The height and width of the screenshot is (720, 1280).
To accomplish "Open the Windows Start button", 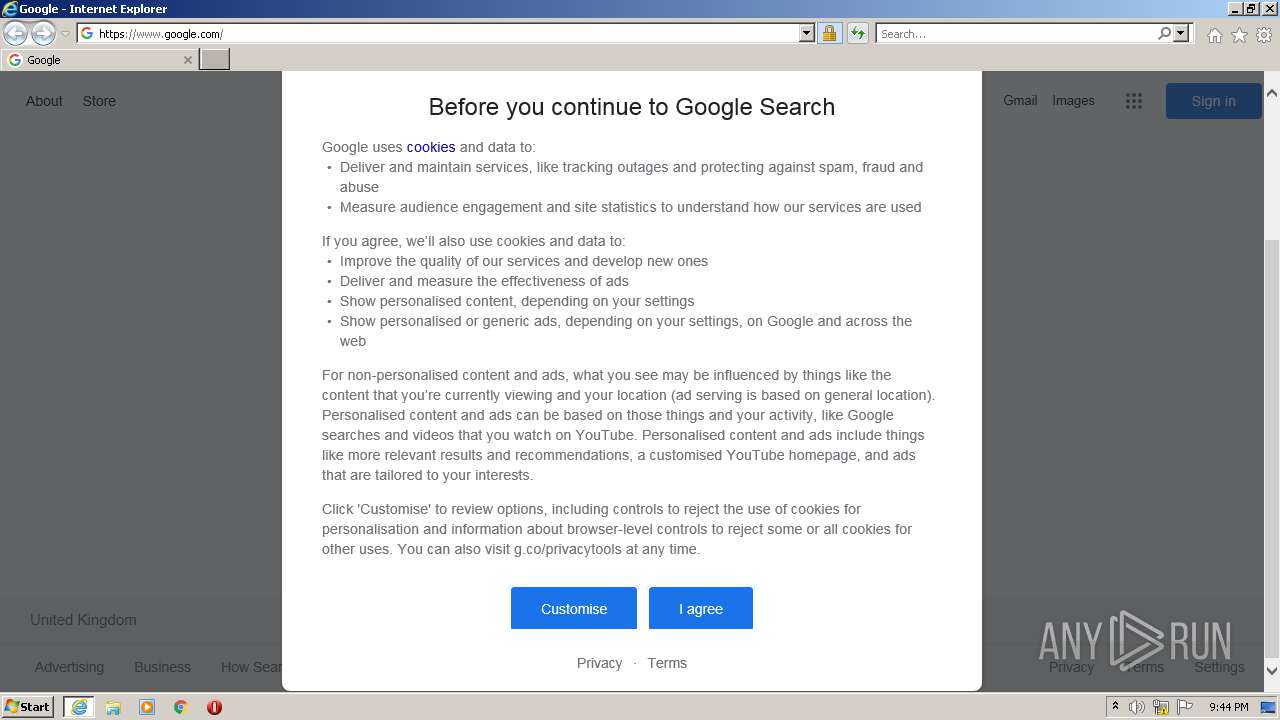I will [x=28, y=707].
